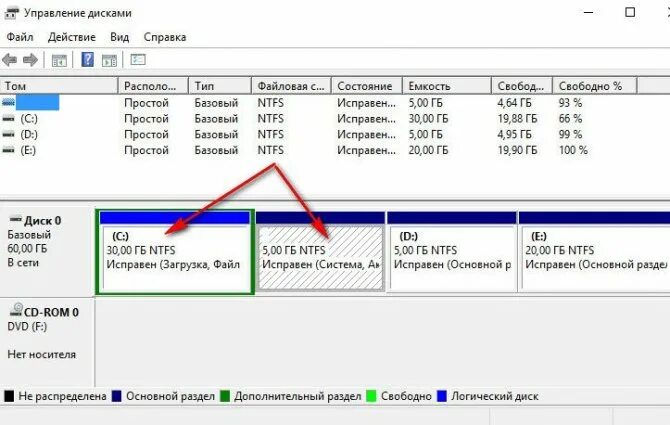Sort by the Располо... column header
Screen dimensions: 670x425
tap(153, 86)
